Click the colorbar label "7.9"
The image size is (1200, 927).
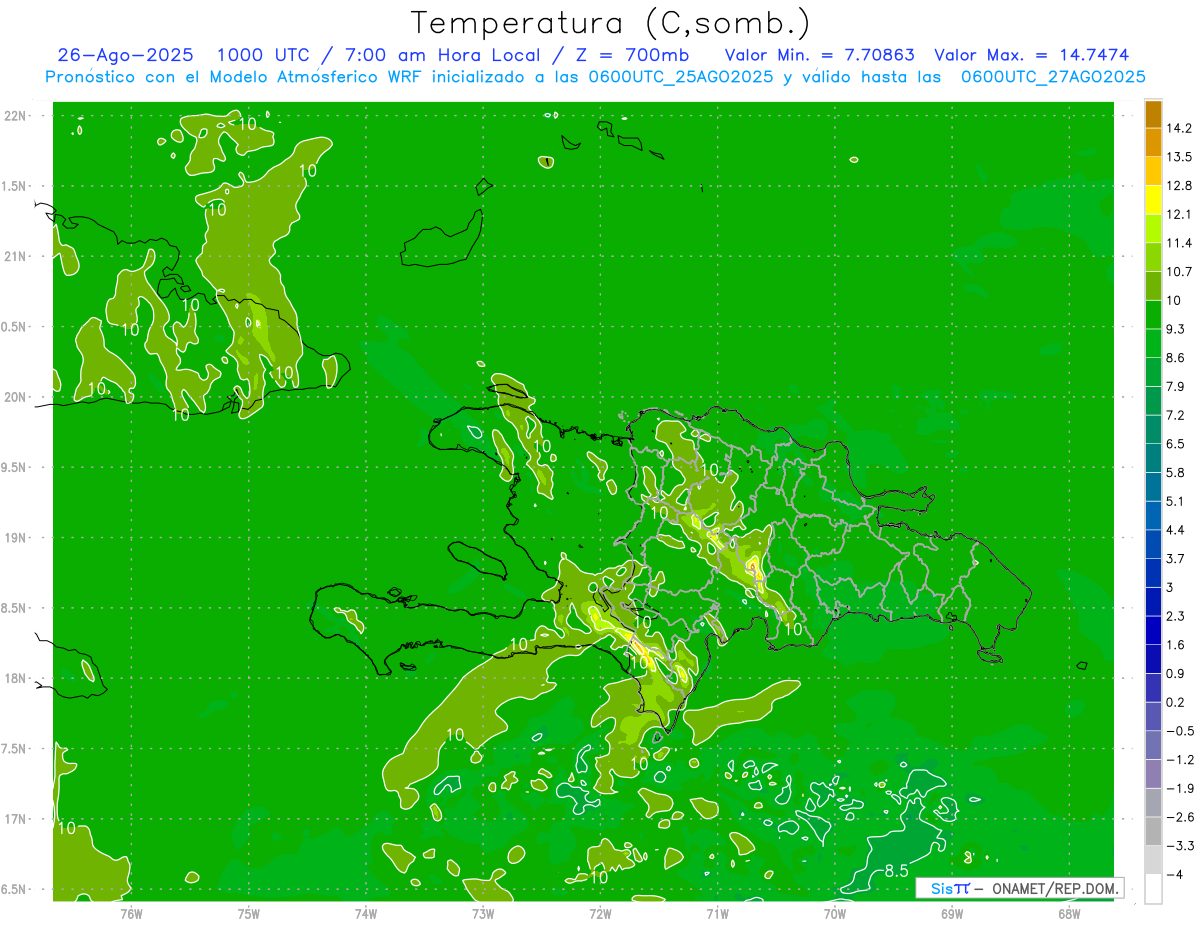tap(1176, 386)
